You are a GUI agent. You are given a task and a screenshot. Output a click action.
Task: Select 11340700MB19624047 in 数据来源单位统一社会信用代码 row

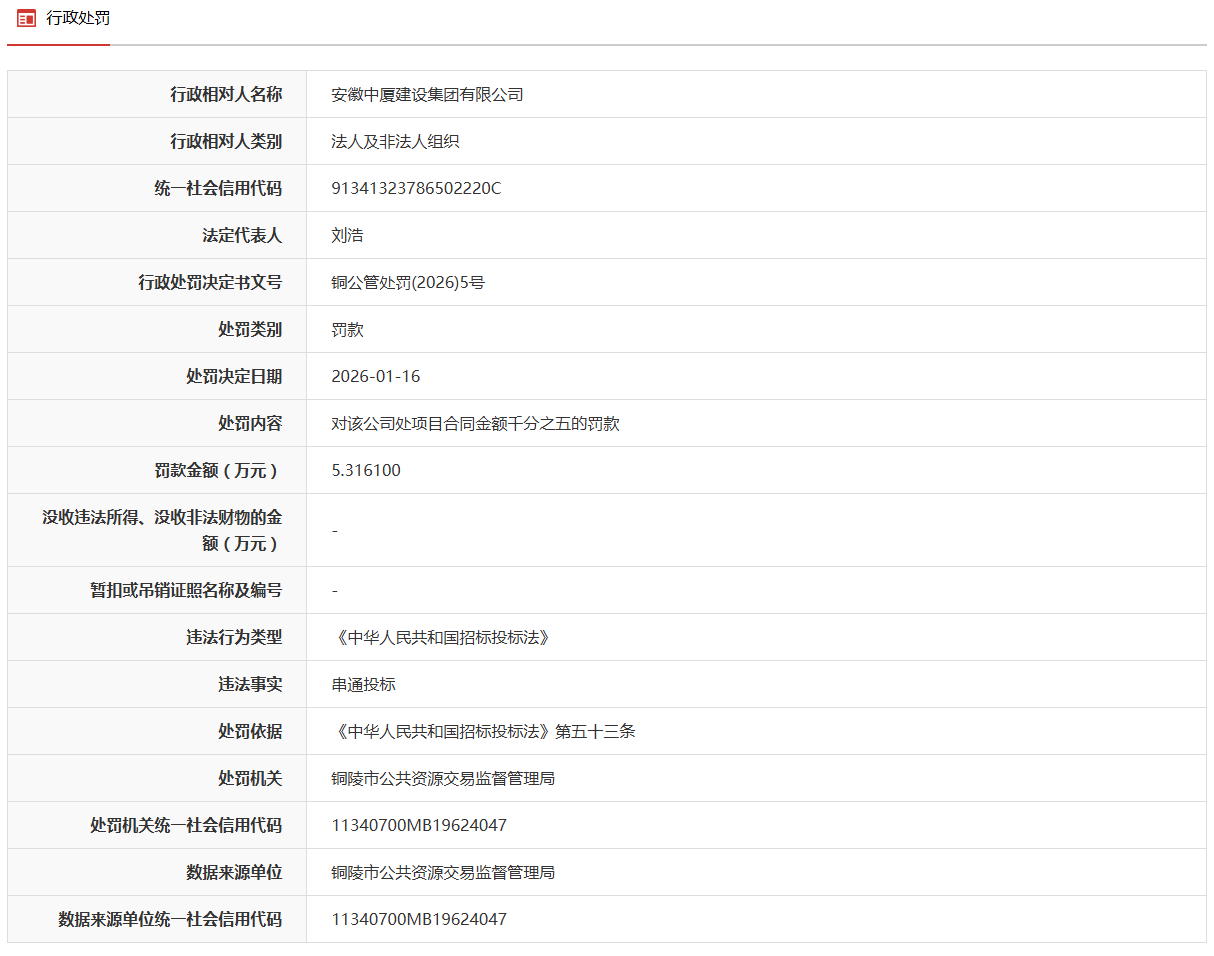point(419,920)
